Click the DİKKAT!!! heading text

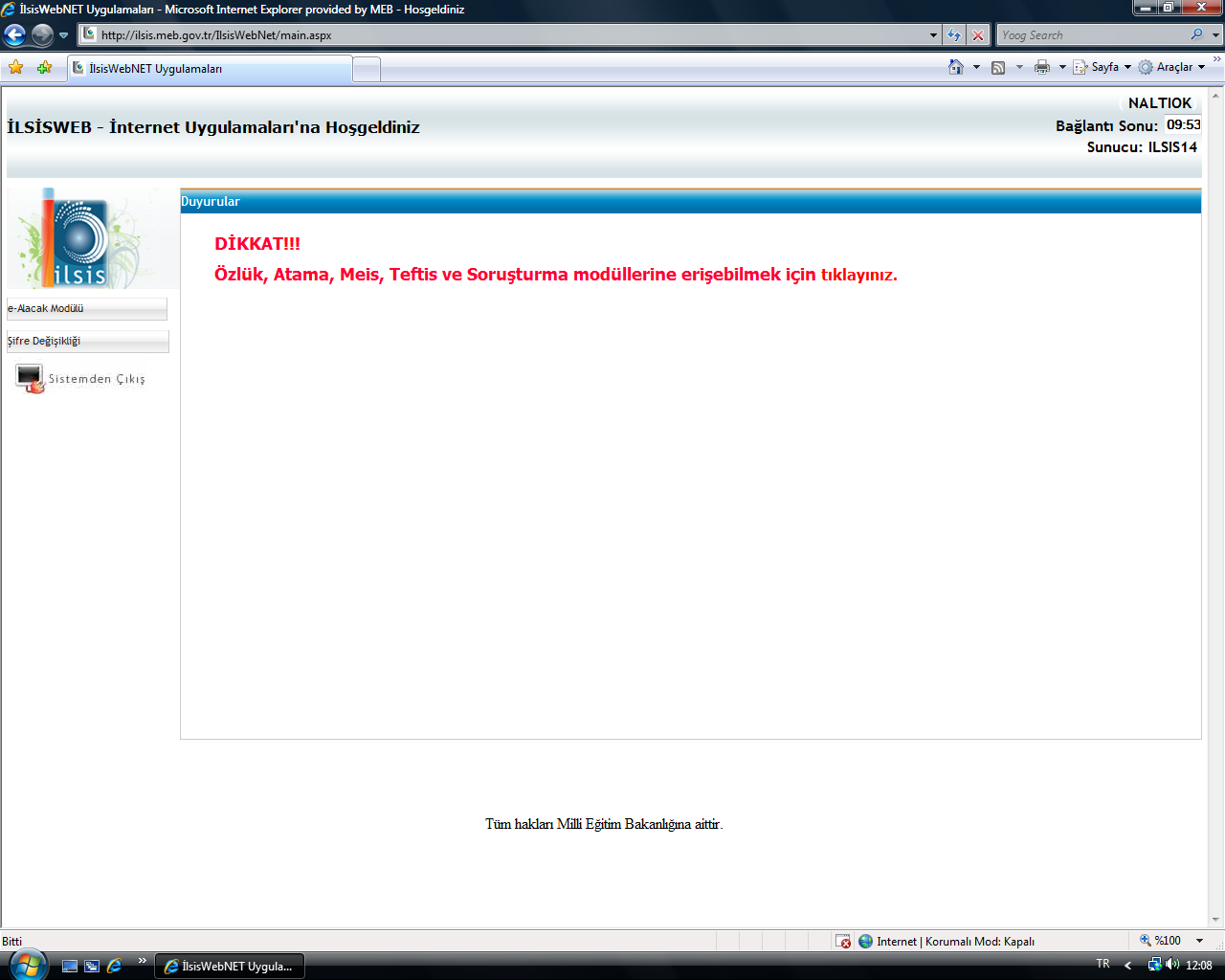tap(257, 244)
